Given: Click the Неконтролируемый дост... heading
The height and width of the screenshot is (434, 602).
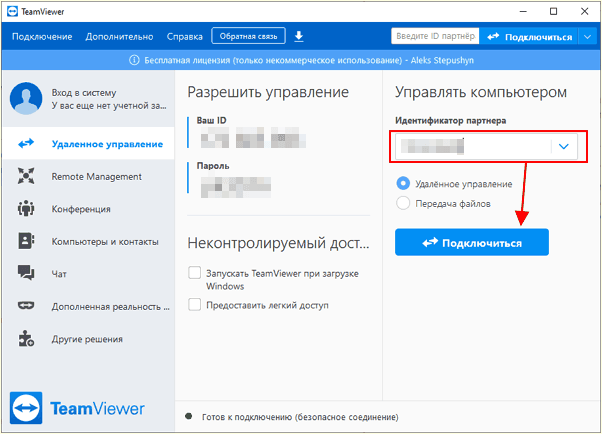Looking at the screenshot, I should click(x=278, y=243).
